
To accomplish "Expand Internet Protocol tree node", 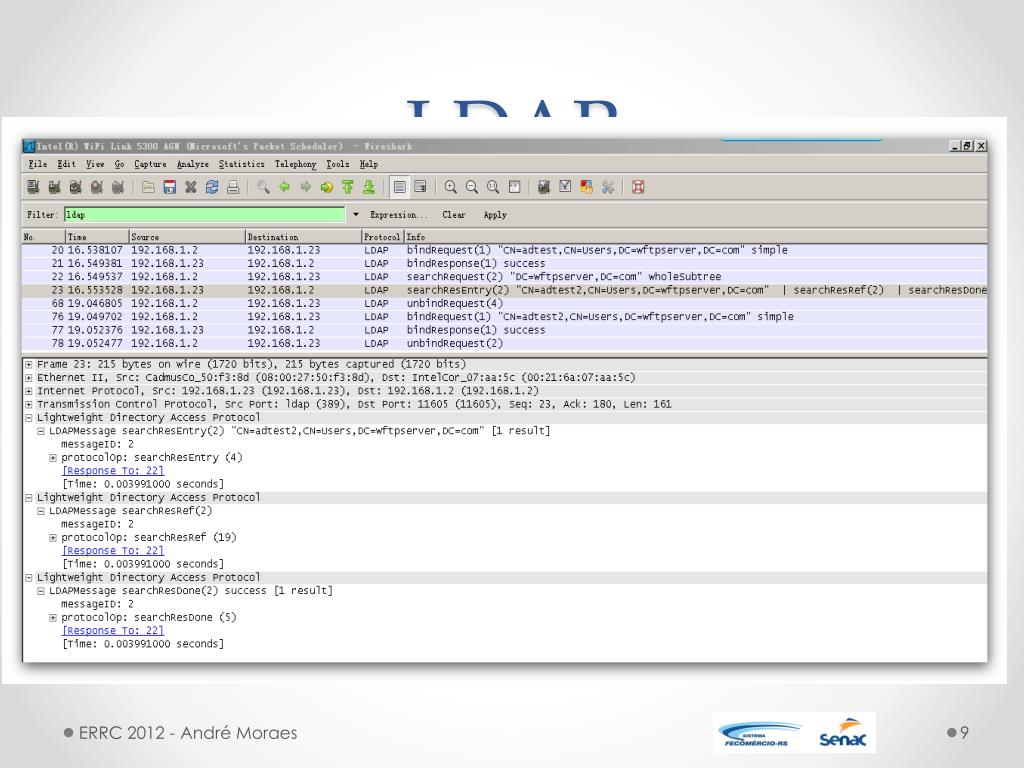I will [x=29, y=391].
